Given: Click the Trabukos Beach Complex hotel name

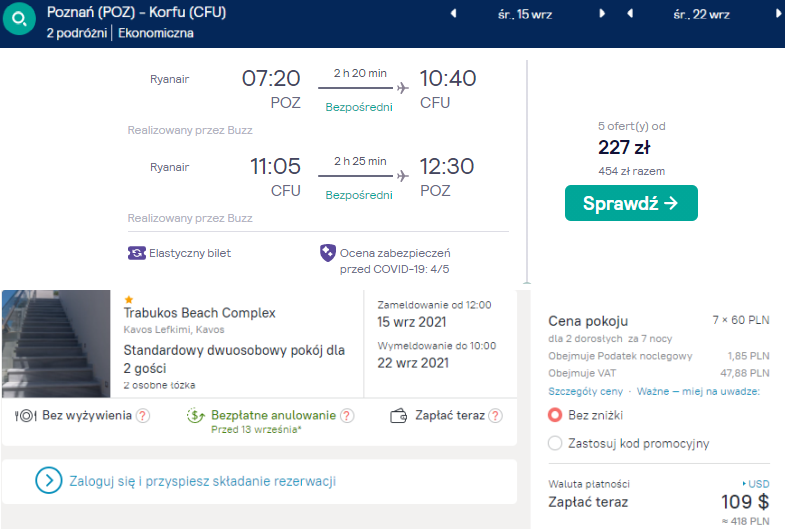Looking at the screenshot, I should pyautogui.click(x=199, y=313).
